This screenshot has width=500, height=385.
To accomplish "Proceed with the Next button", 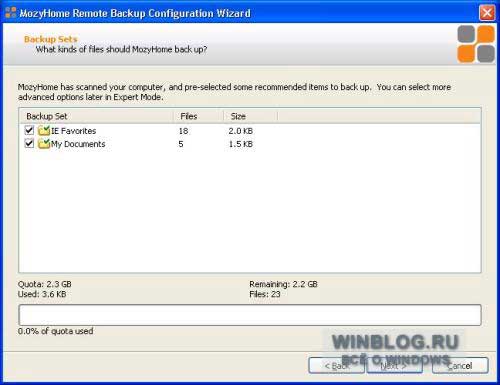I will point(394,366).
